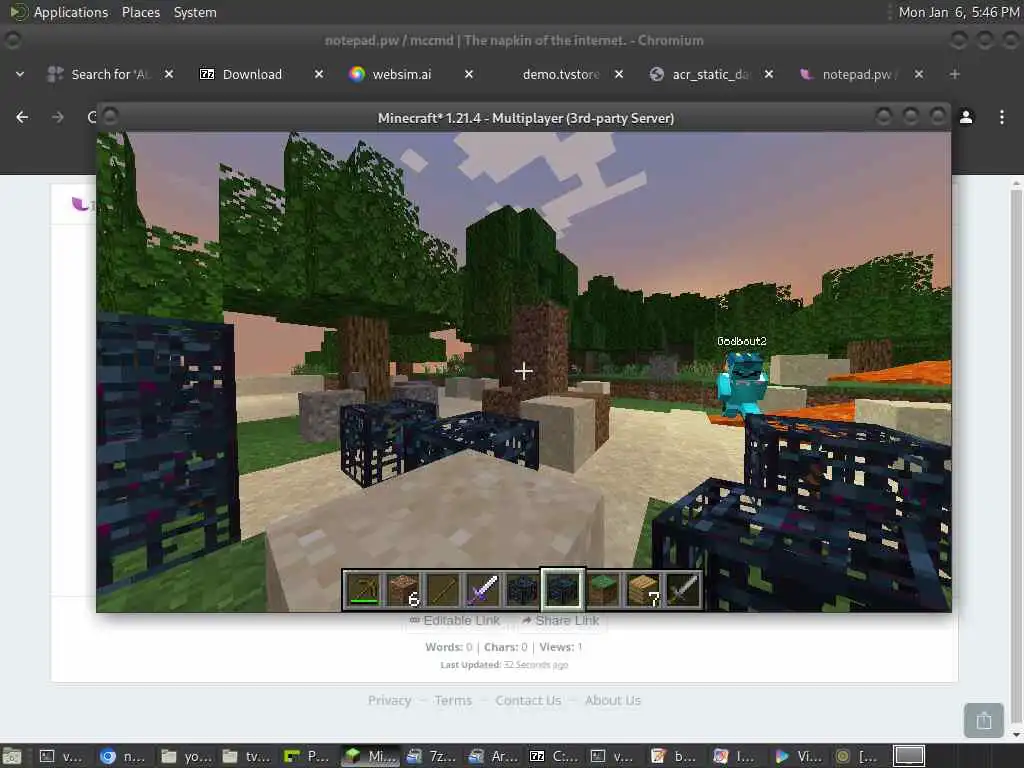Close the acr_static_da tab
The image size is (1024, 768).
click(x=769, y=74)
